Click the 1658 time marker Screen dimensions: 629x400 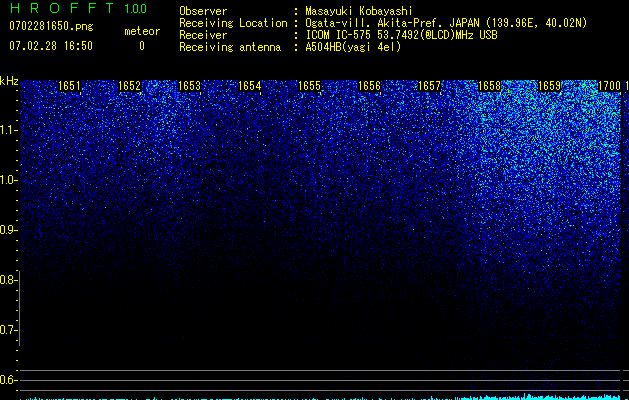(x=489, y=86)
